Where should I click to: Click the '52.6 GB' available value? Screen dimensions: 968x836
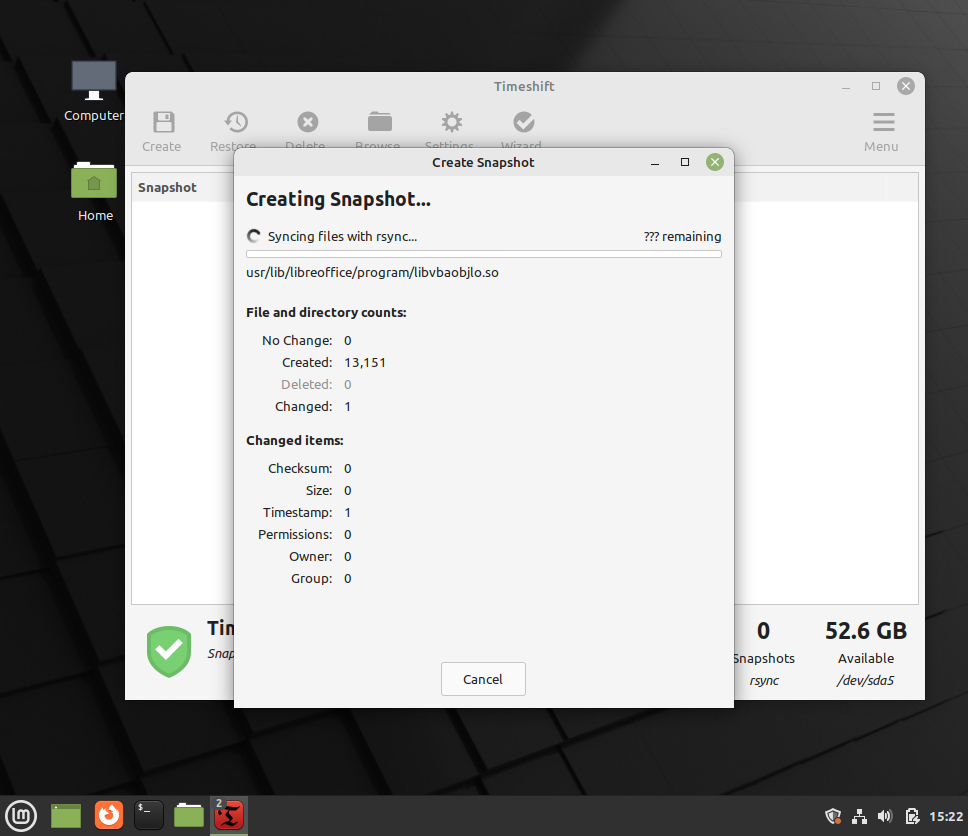pos(866,630)
